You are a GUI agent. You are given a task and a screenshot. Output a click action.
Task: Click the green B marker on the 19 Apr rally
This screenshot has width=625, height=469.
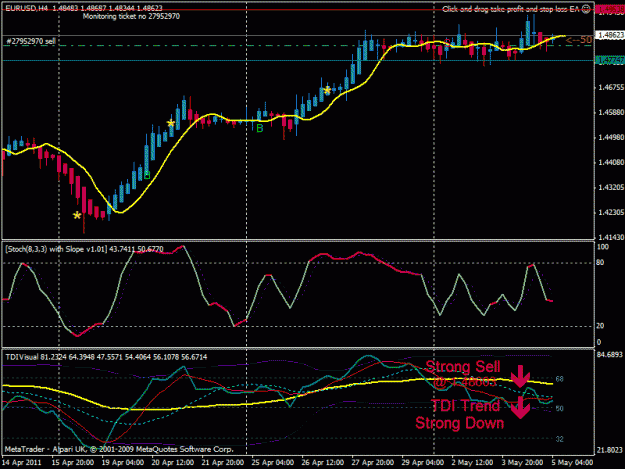(x=147, y=175)
